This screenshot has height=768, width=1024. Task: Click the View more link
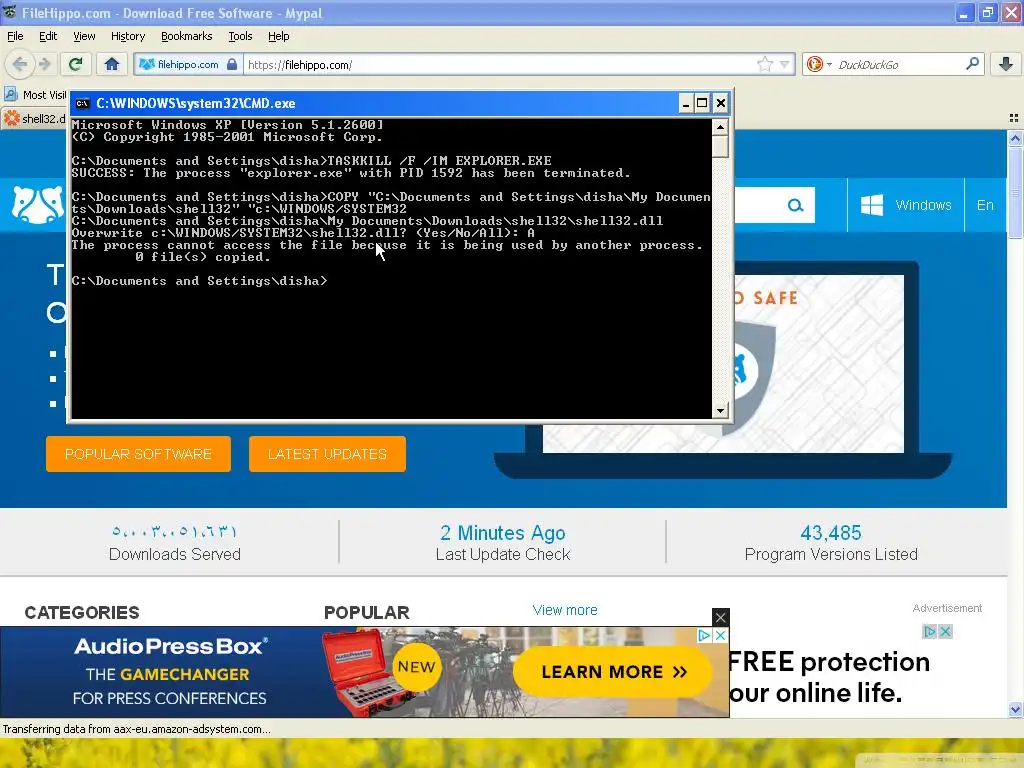(565, 610)
